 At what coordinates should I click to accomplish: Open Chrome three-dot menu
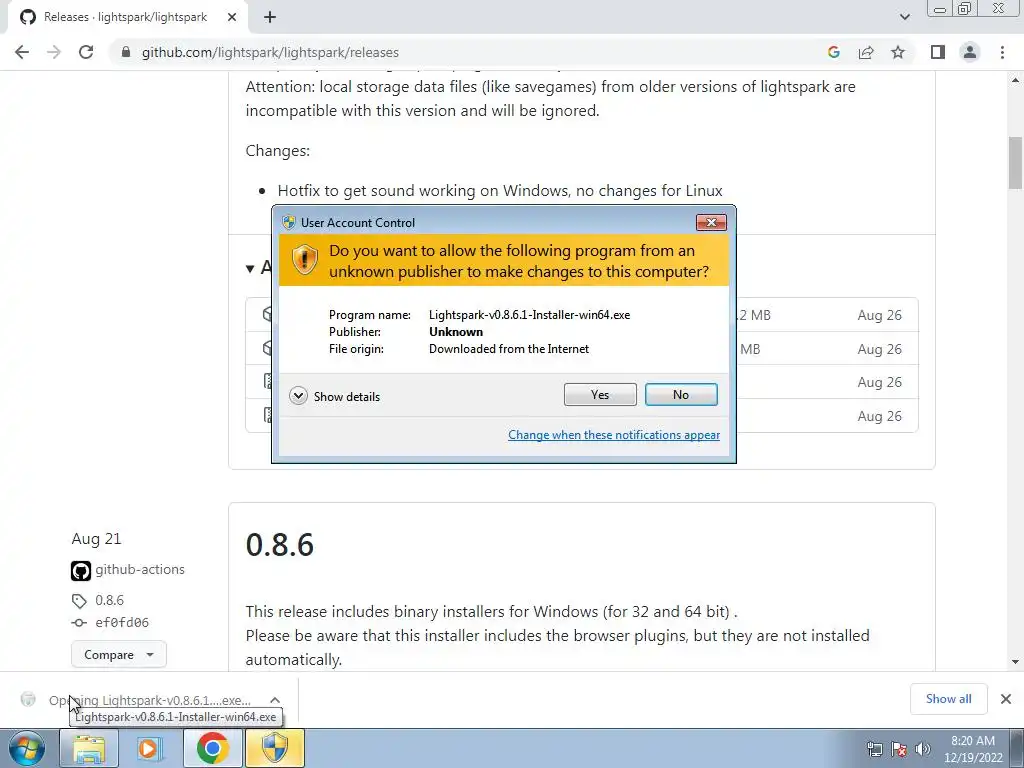(x=1002, y=52)
